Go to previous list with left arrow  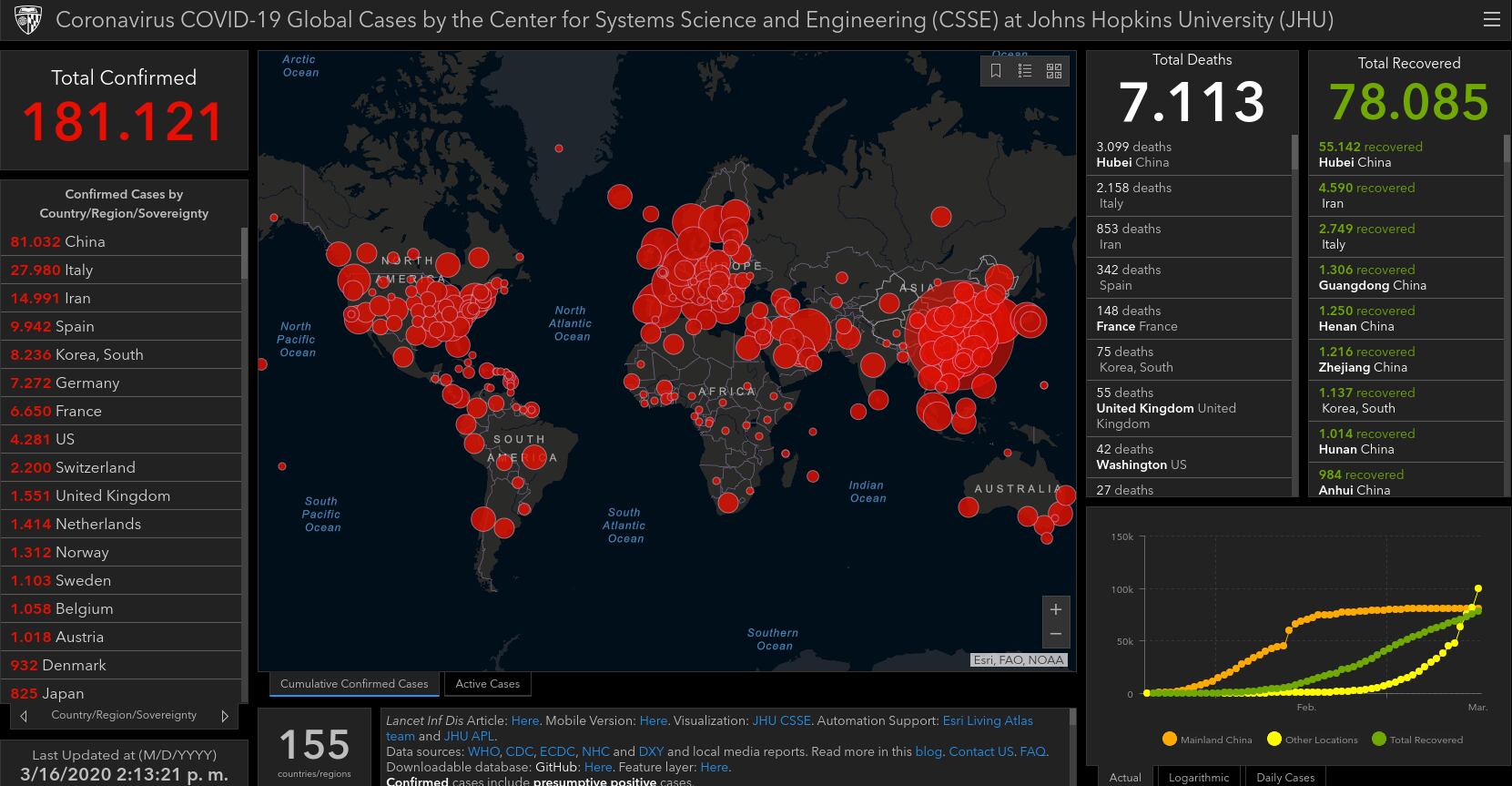point(24,716)
